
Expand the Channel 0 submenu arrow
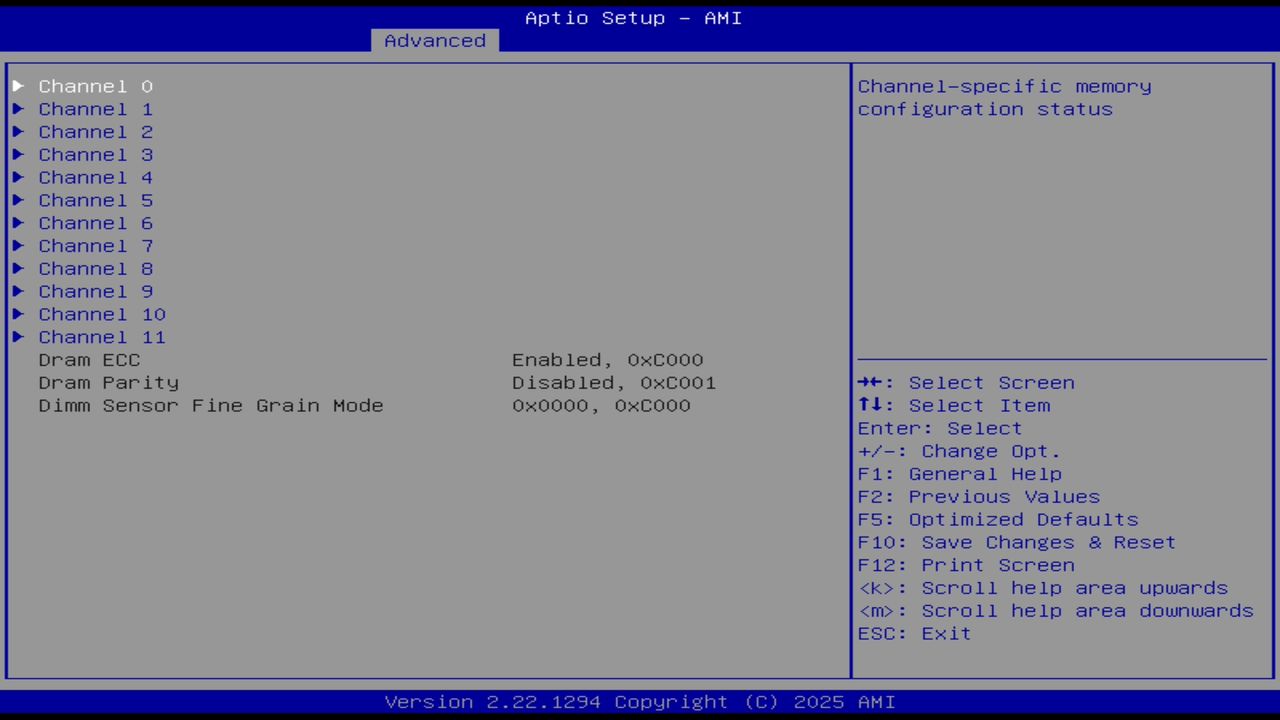pyautogui.click(x=18, y=86)
